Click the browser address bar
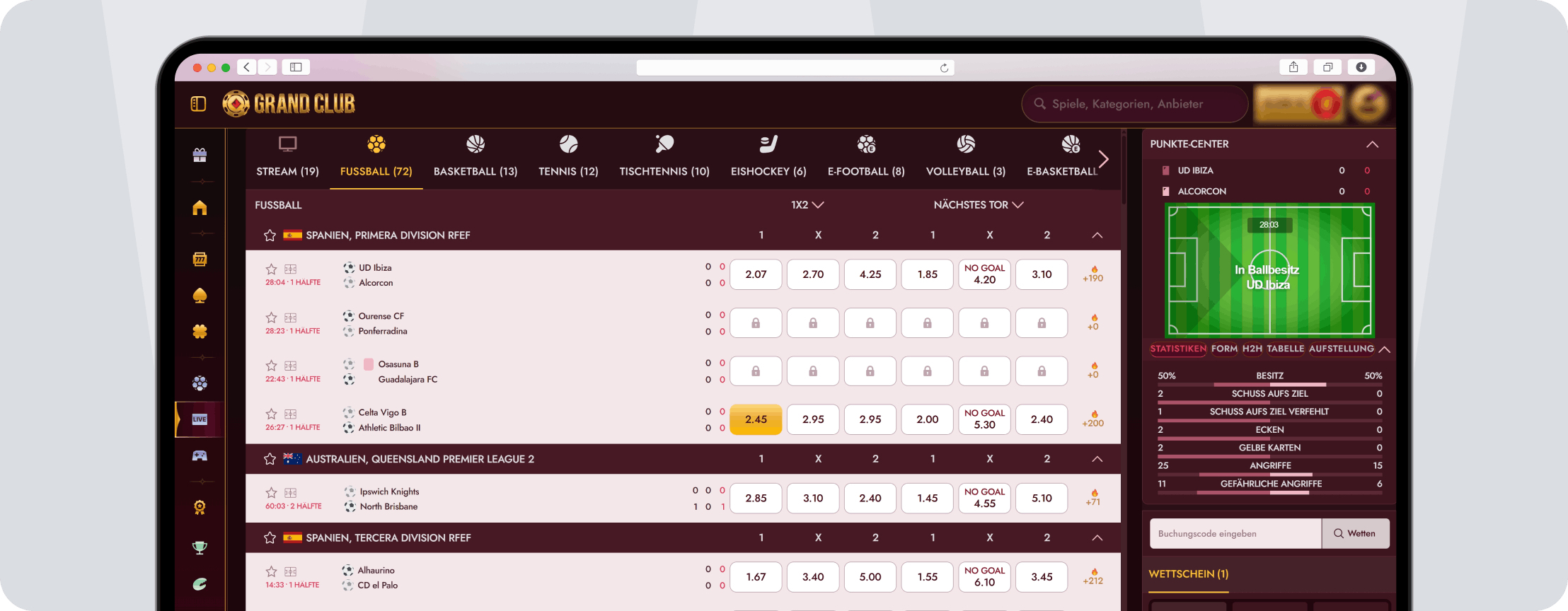 pos(795,68)
